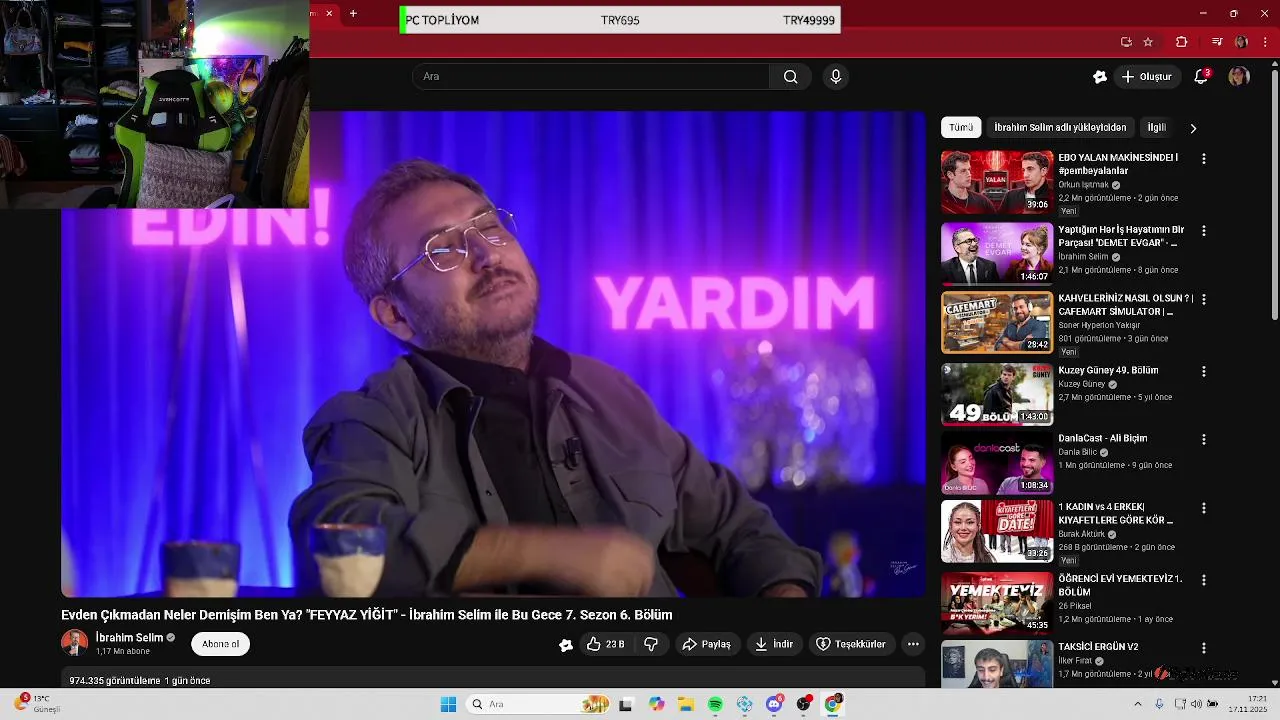Screen dimensions: 1280x720
Task: Open Chrome profile avatar
Action: point(1241,42)
